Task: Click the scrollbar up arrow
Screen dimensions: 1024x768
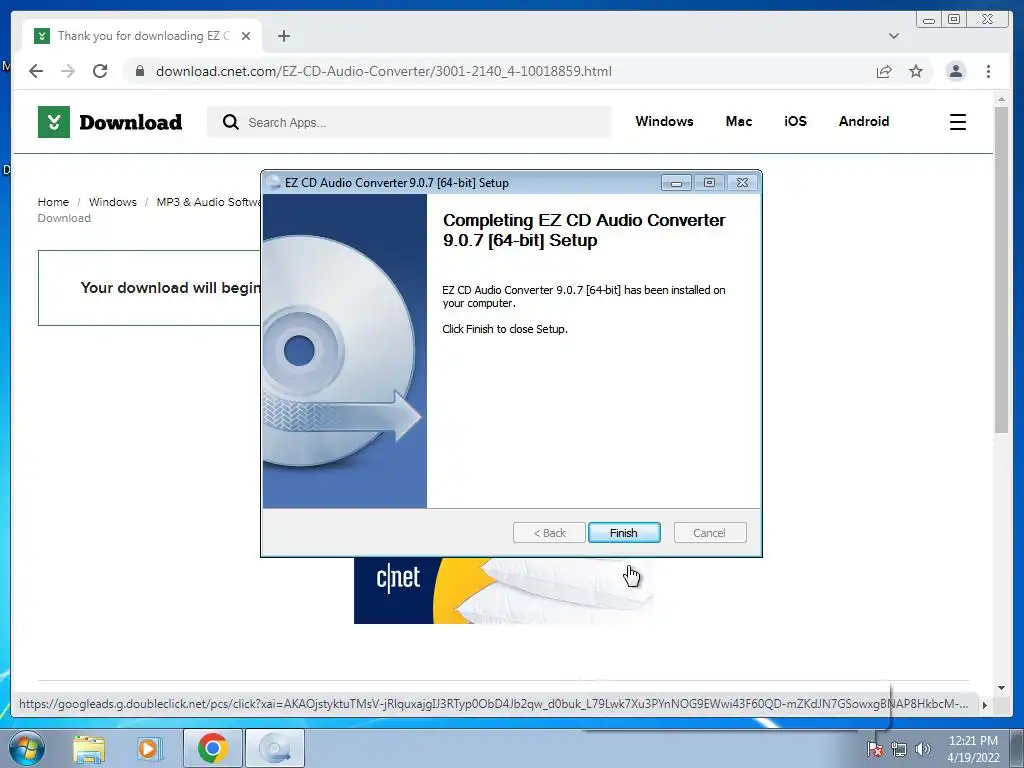Action: 1001,99
